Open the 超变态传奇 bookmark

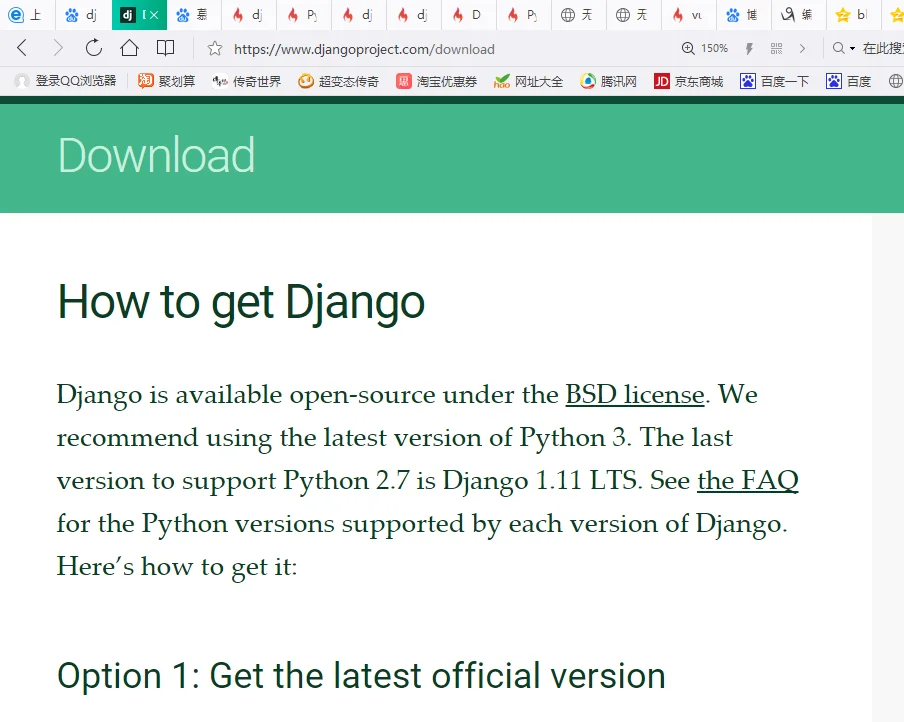tap(338, 81)
